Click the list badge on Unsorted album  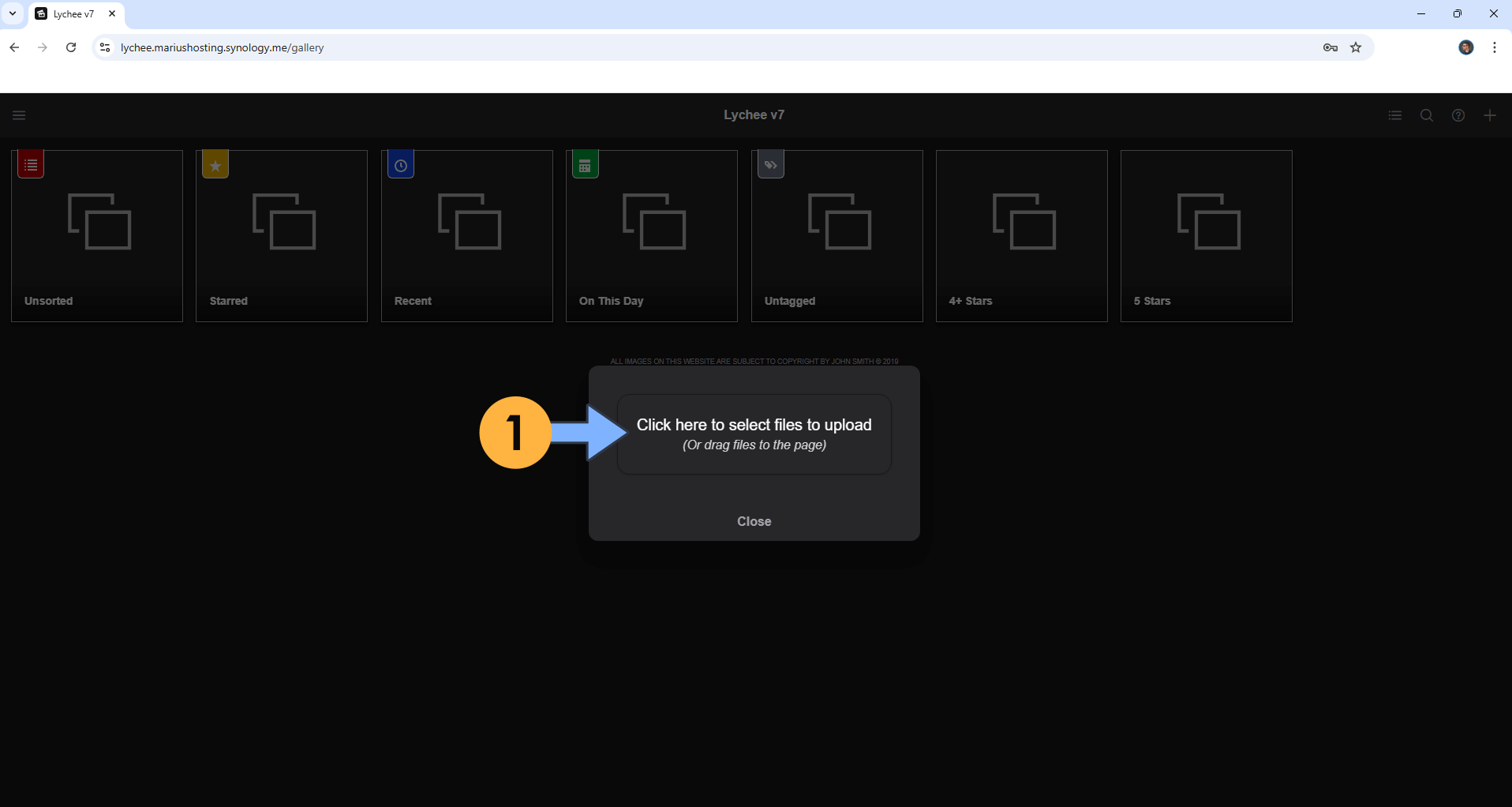tap(30, 164)
